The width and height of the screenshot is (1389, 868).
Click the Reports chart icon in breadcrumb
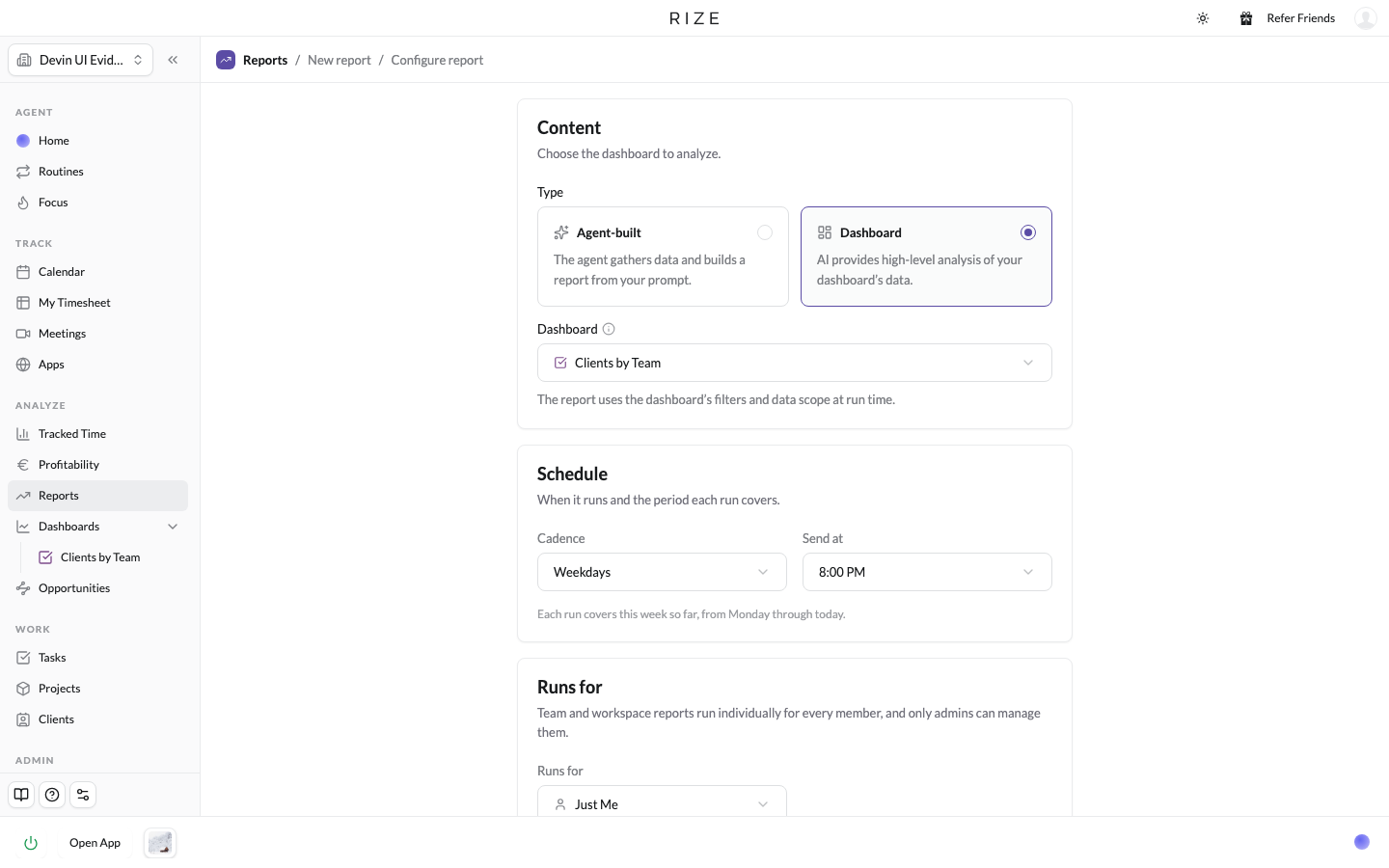pyautogui.click(x=226, y=60)
